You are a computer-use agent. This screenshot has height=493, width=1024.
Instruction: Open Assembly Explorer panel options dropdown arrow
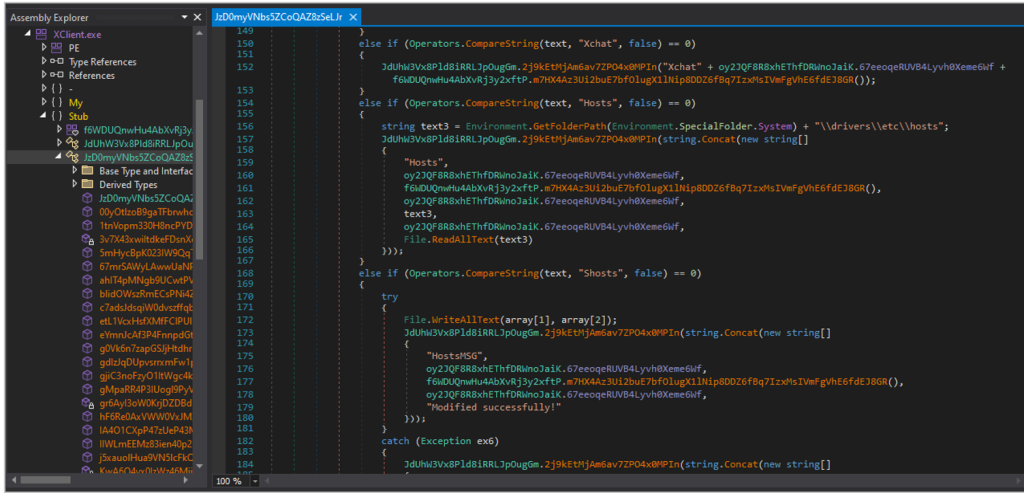[184, 17]
